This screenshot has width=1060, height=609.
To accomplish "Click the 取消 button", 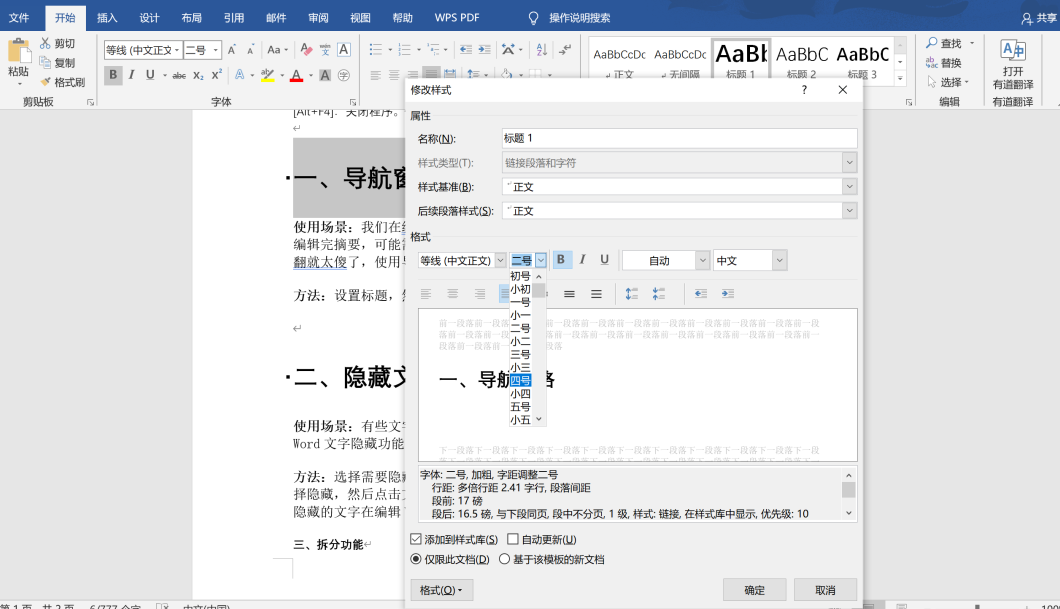I will (x=825, y=590).
